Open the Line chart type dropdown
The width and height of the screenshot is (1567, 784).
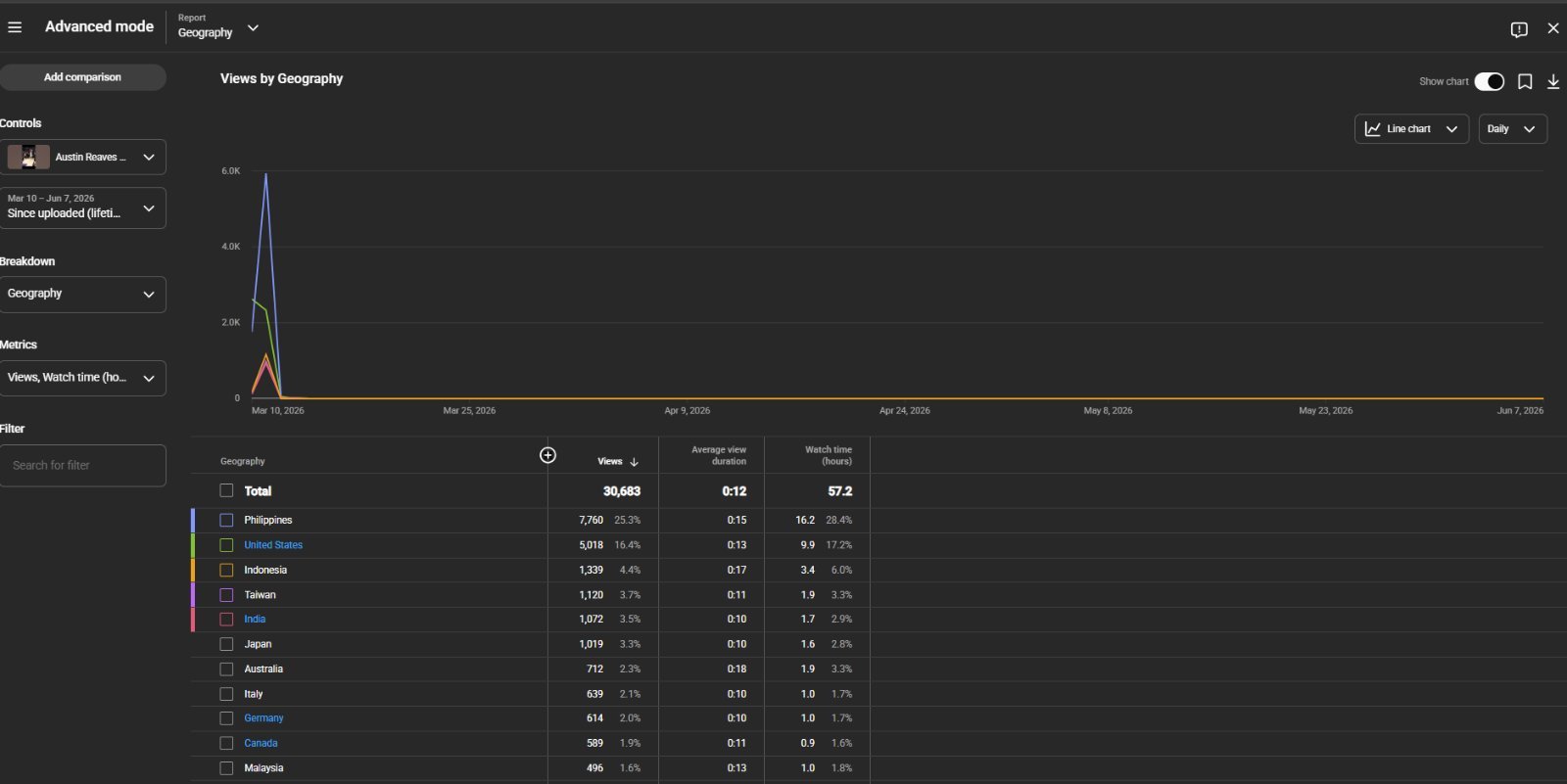[1411, 129]
